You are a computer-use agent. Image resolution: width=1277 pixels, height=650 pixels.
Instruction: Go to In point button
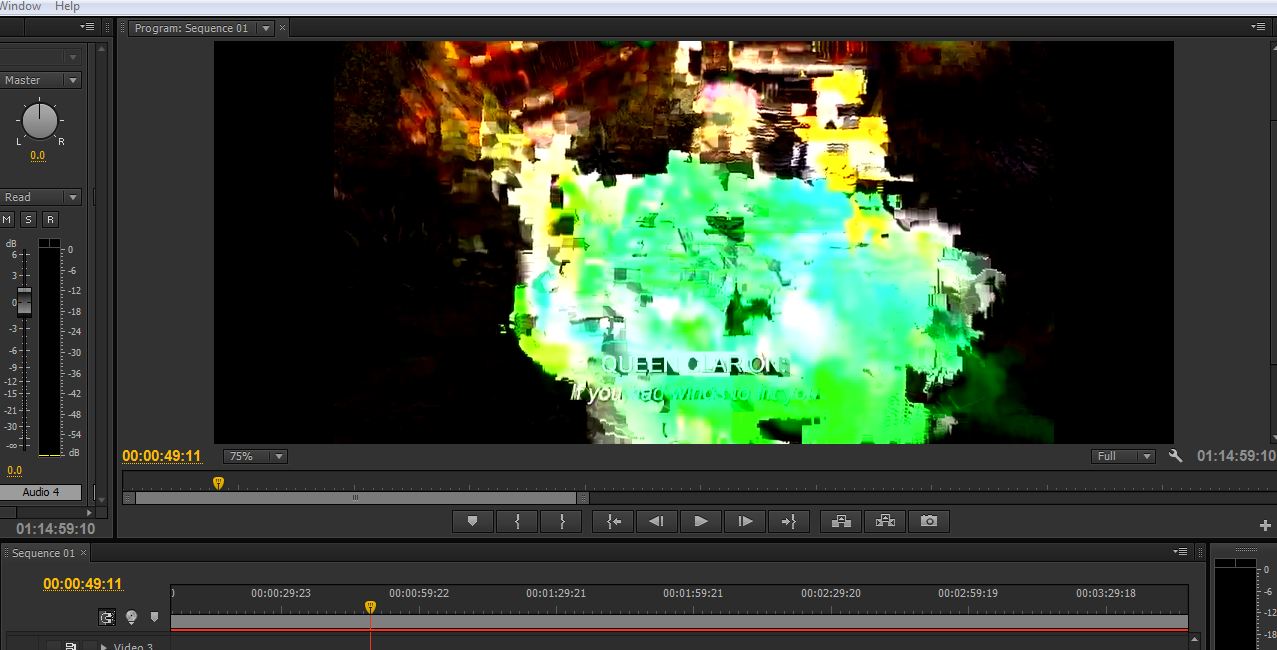tap(613, 521)
